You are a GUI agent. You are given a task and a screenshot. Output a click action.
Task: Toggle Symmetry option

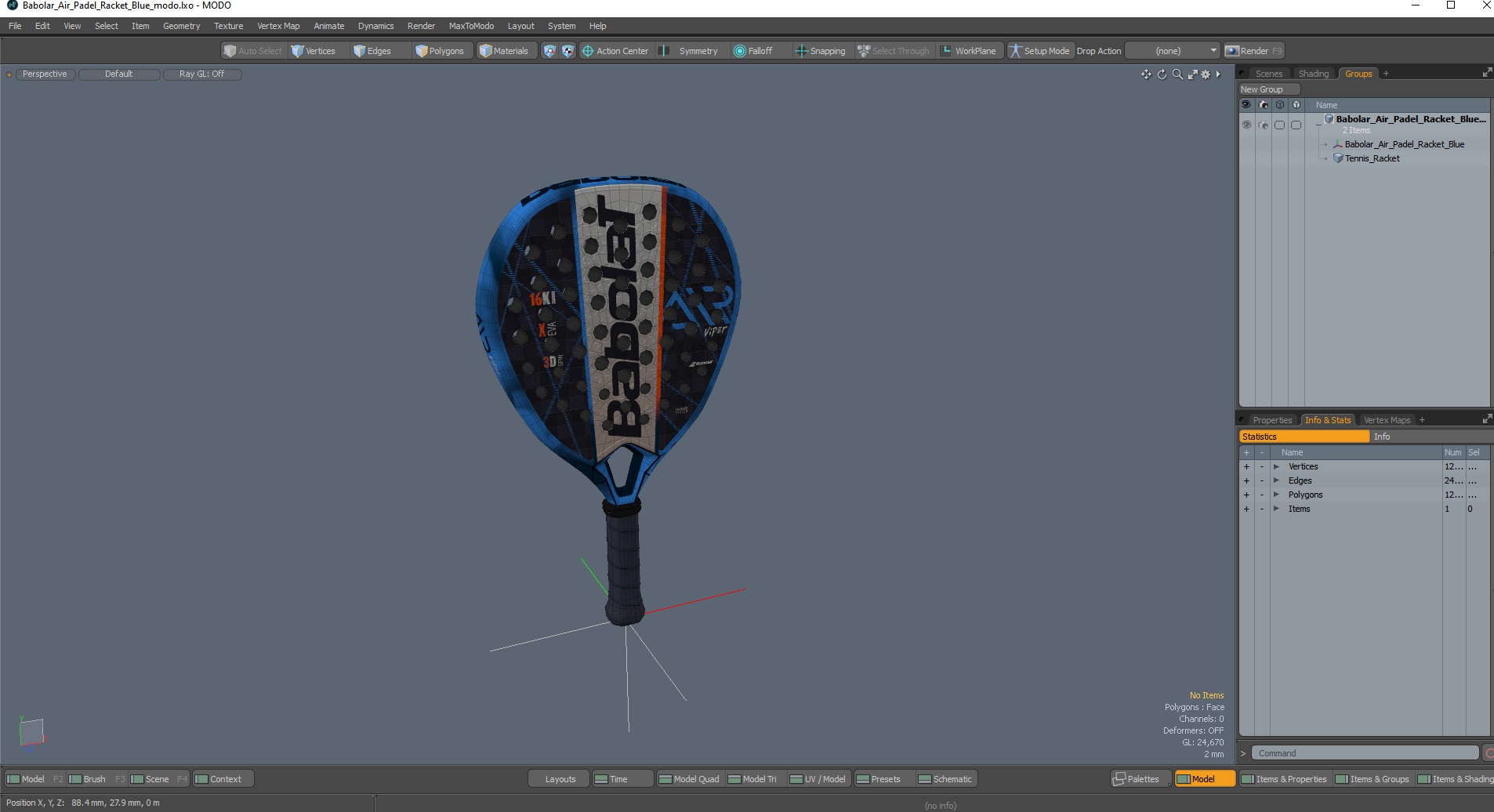coord(690,51)
